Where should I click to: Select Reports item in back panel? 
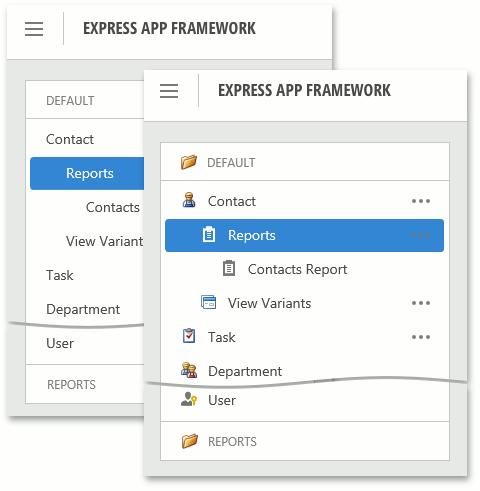tap(87, 173)
